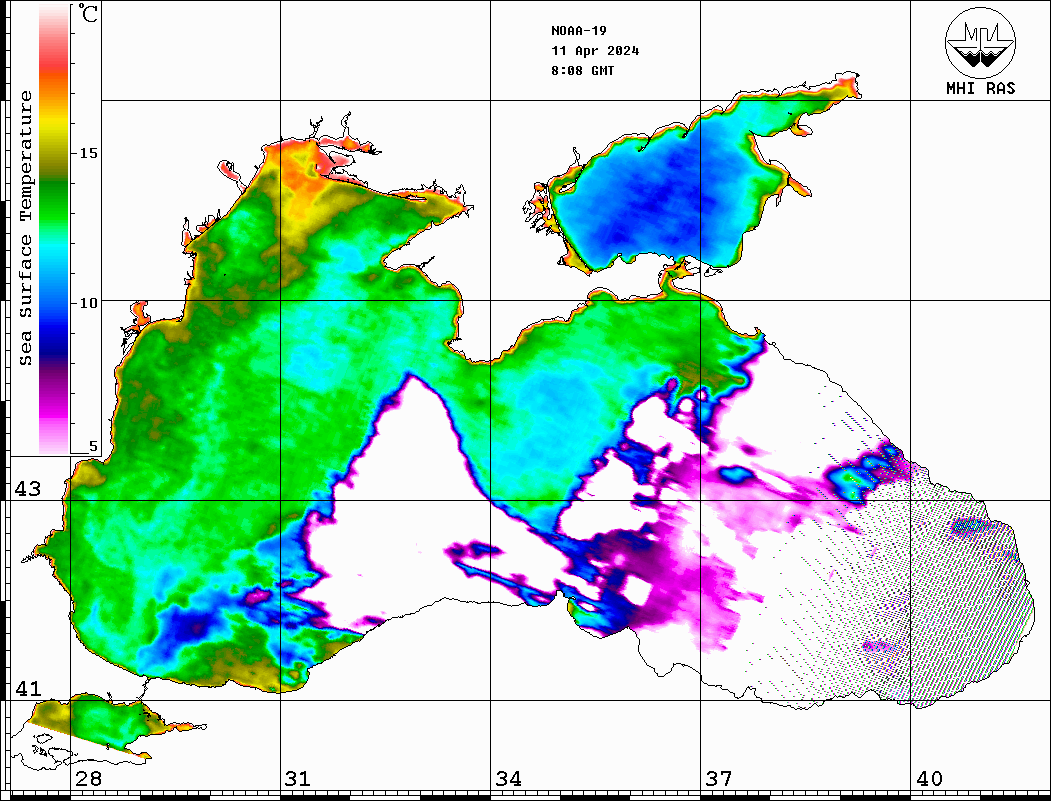
Task: Click the longitude label 37
Action: [719, 778]
